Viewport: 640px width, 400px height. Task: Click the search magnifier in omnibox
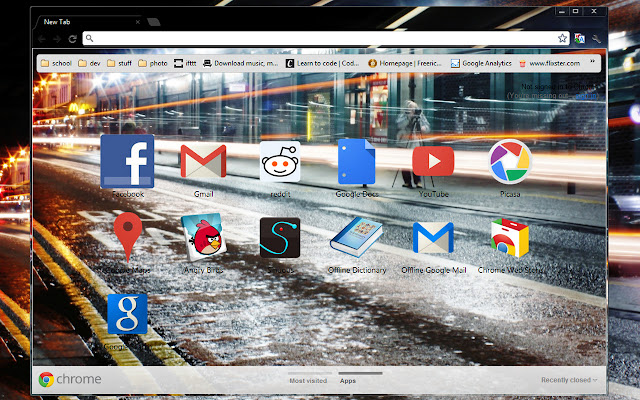click(89, 38)
